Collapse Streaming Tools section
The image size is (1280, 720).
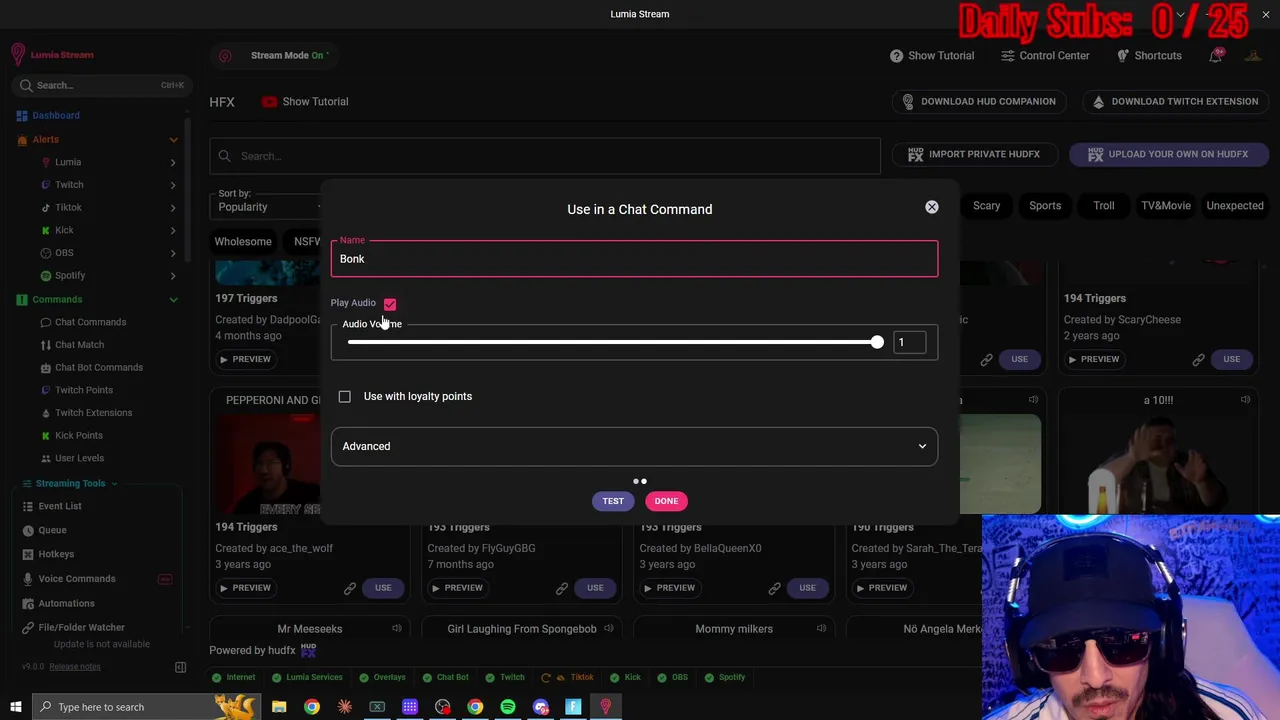click(114, 484)
